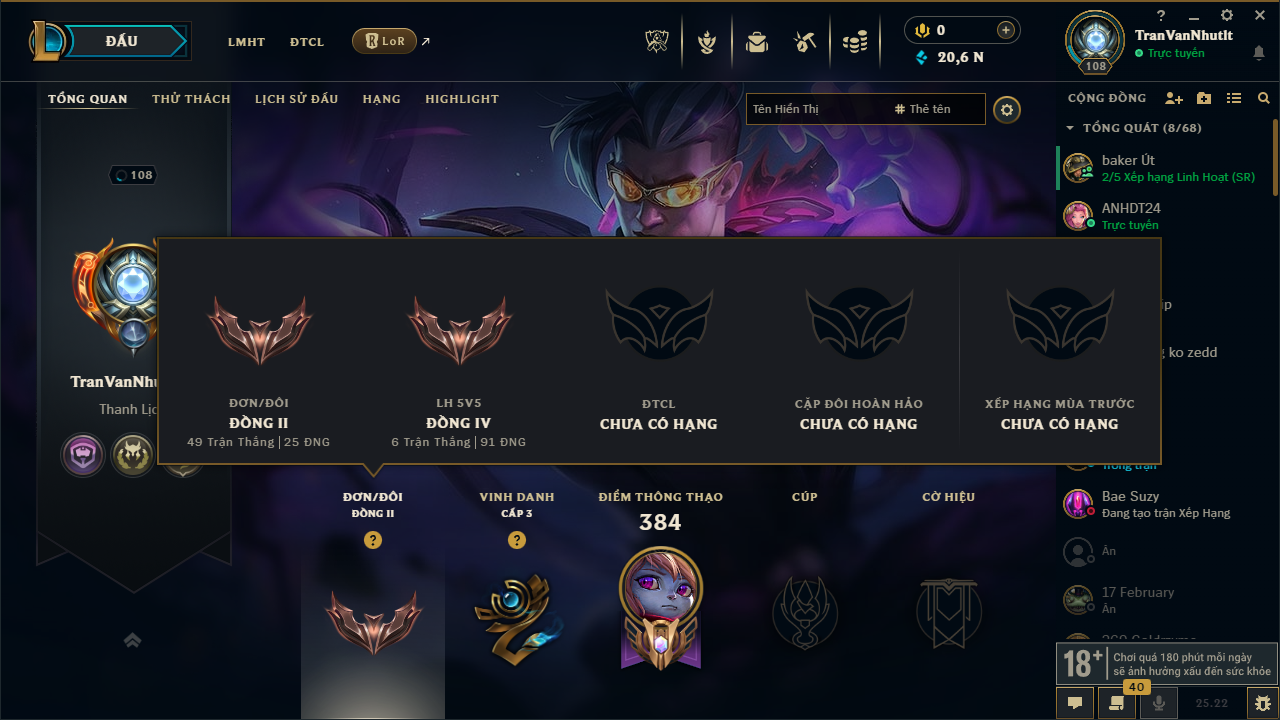
Task: Open the Clash trophy icon in top bar
Action: tap(657, 42)
